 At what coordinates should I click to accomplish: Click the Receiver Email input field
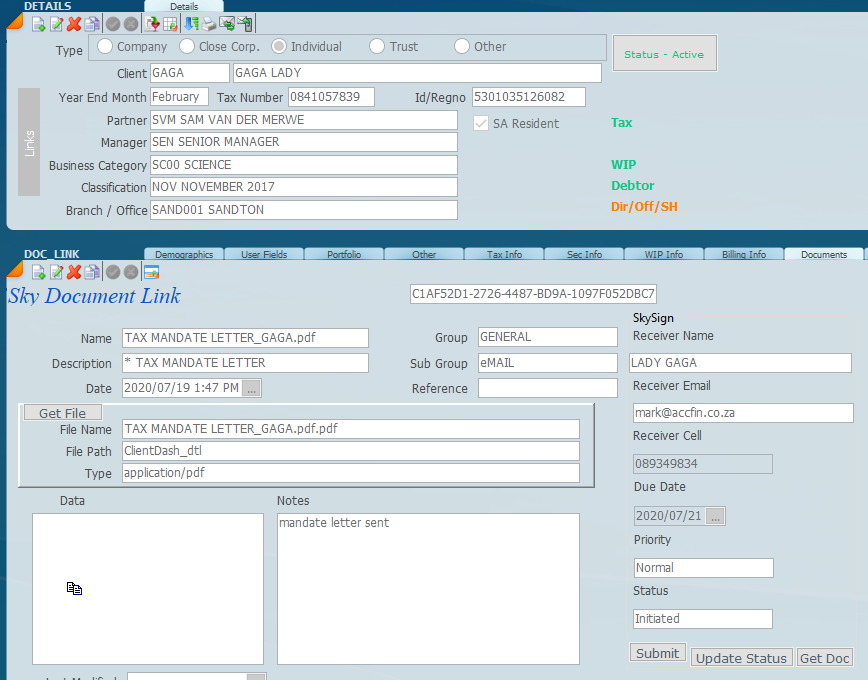tap(742, 412)
